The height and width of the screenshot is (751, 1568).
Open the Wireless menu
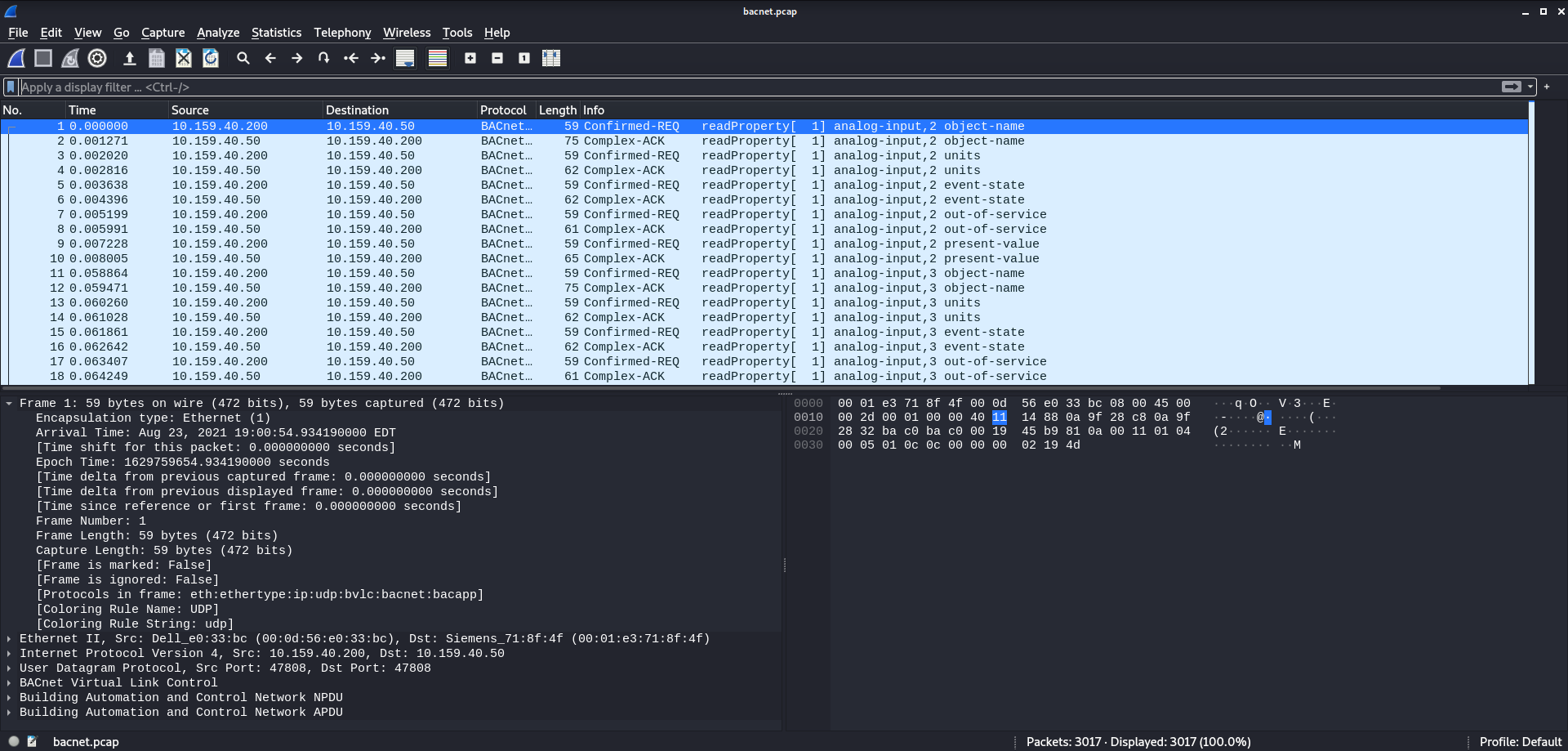coord(407,33)
